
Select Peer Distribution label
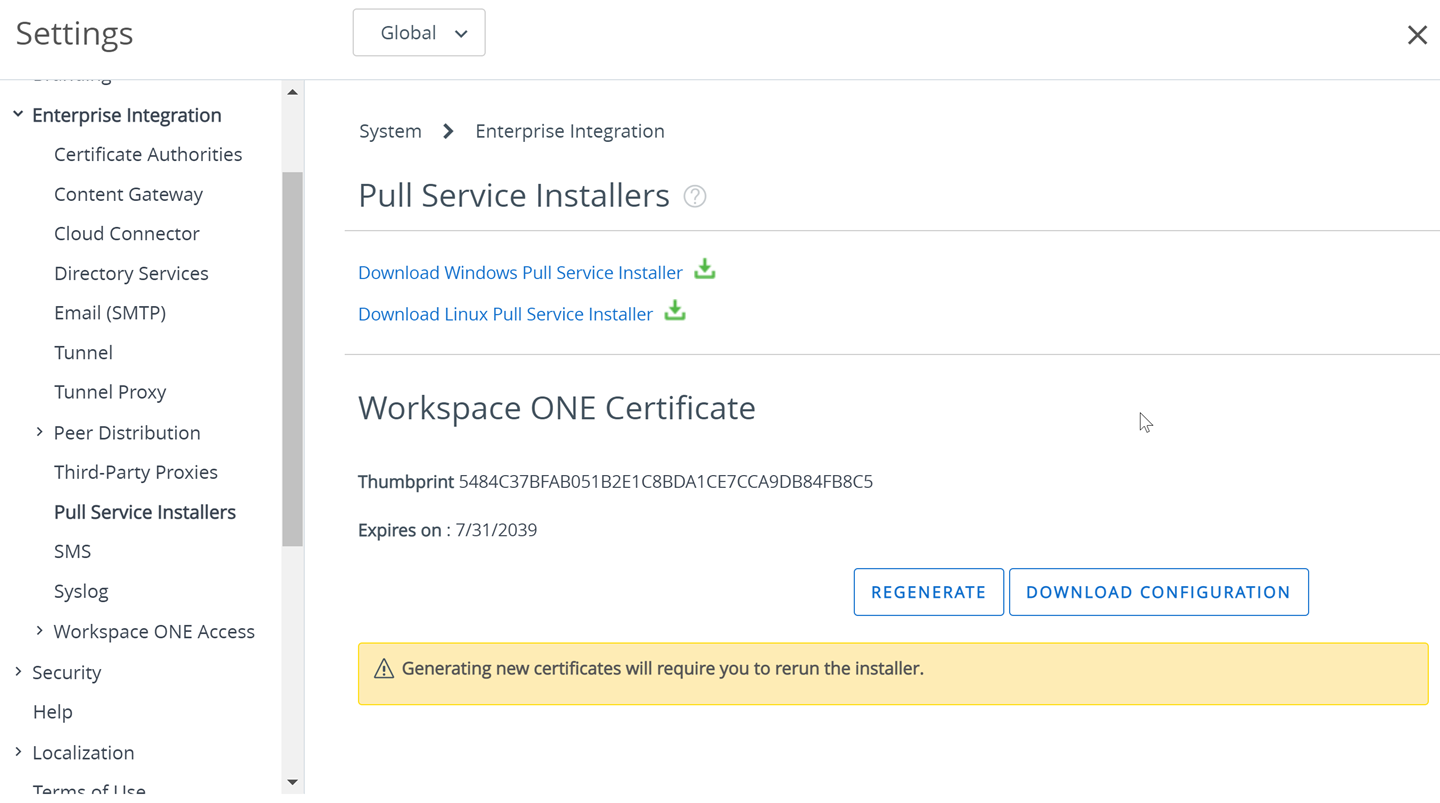(x=127, y=432)
